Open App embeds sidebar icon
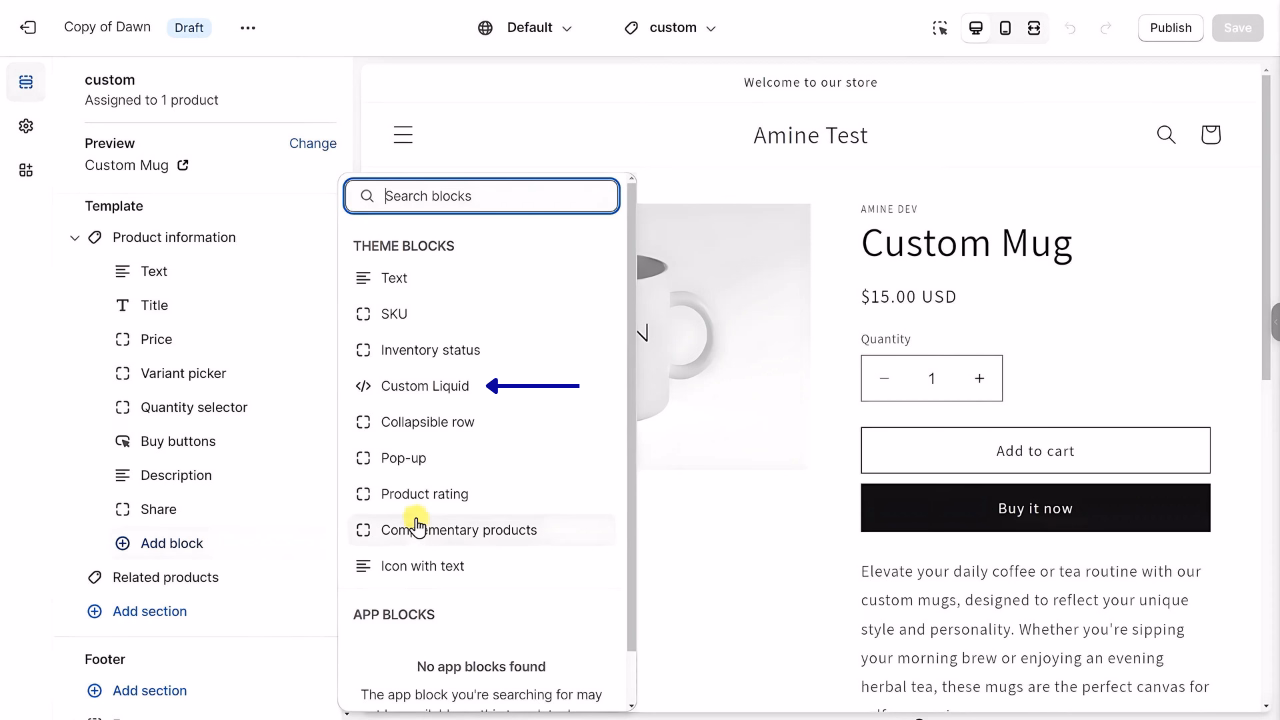Image resolution: width=1280 pixels, height=720 pixels. pos(26,170)
